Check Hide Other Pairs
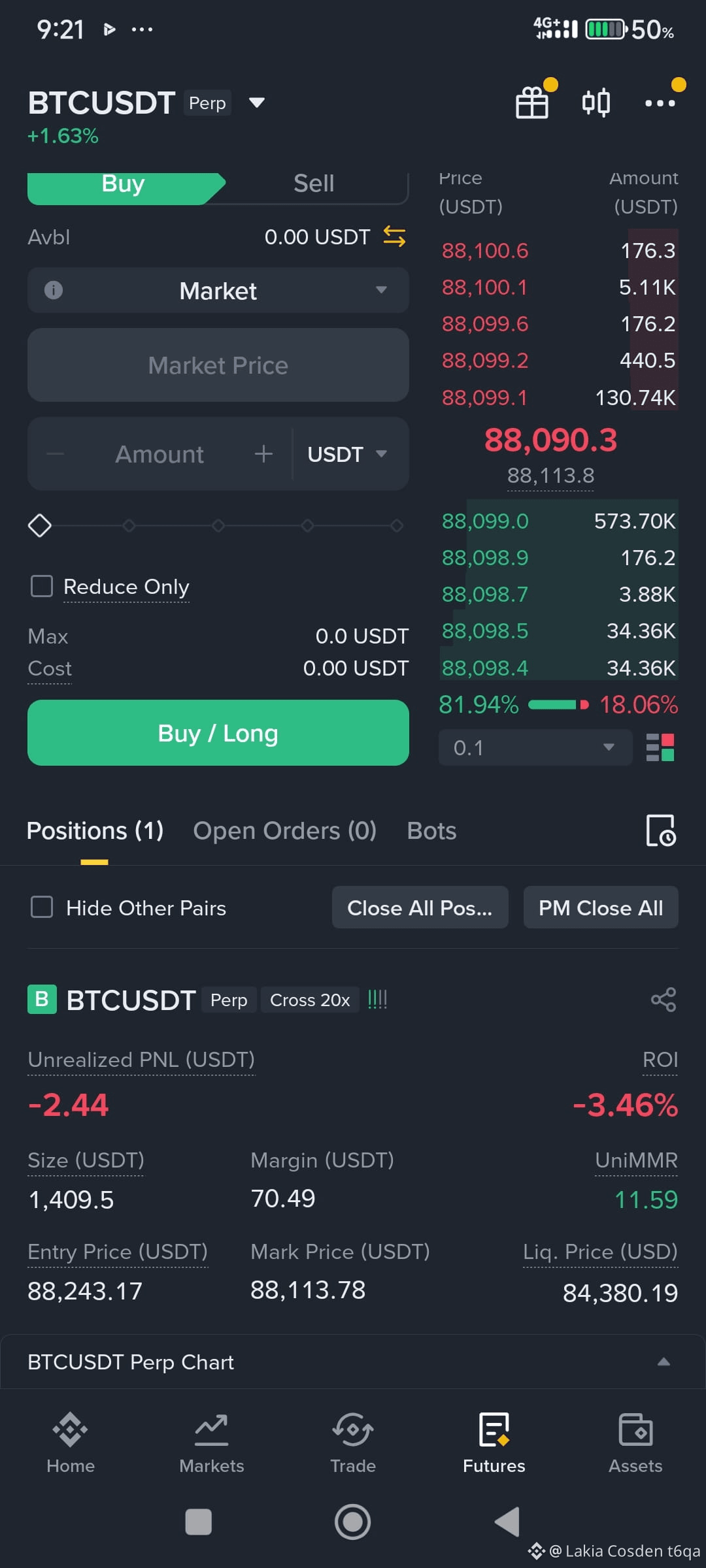The height and width of the screenshot is (1568, 706). click(42, 907)
